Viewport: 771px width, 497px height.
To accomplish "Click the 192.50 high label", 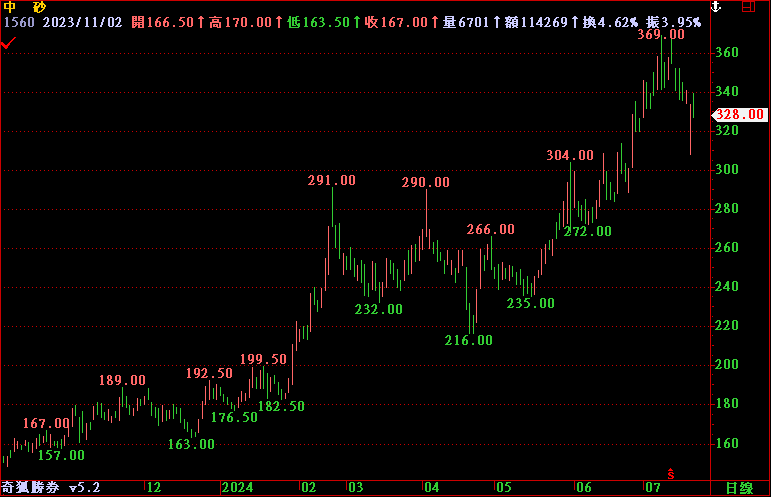I will (x=209, y=374).
